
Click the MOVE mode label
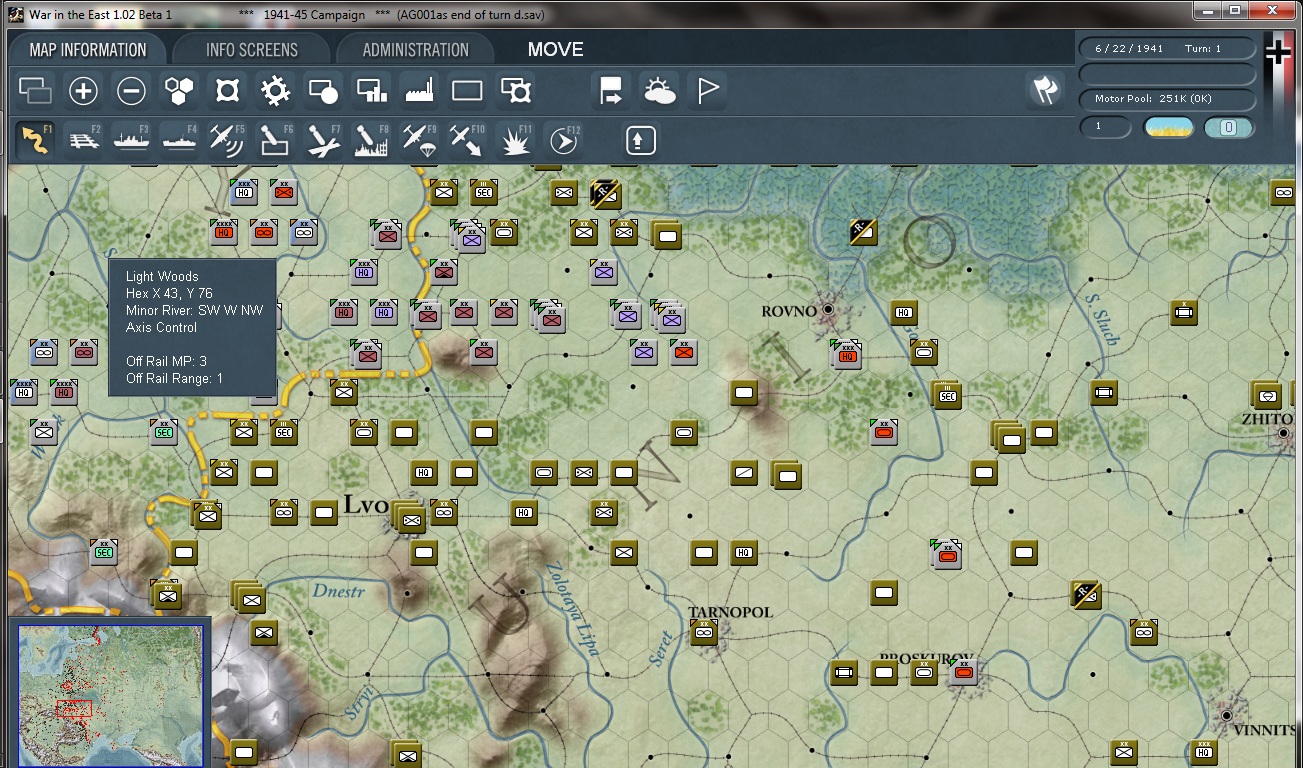tap(555, 50)
